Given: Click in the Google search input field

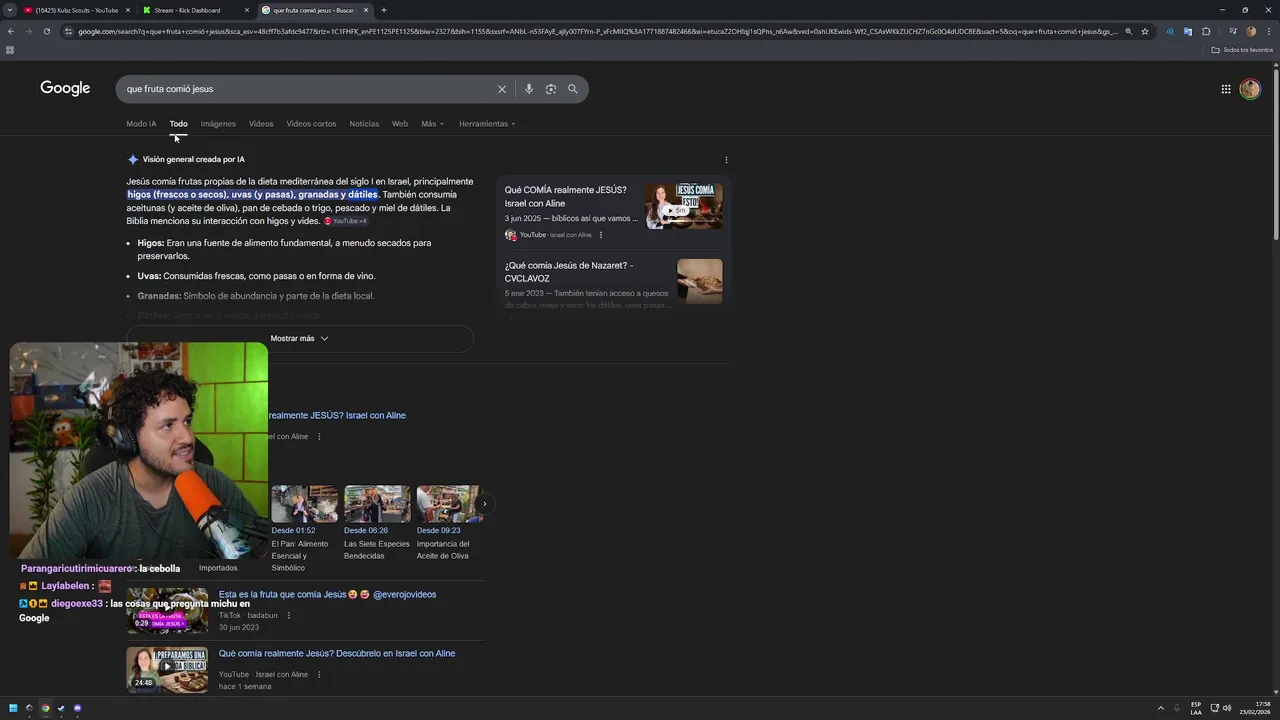Looking at the screenshot, I should 310,89.
